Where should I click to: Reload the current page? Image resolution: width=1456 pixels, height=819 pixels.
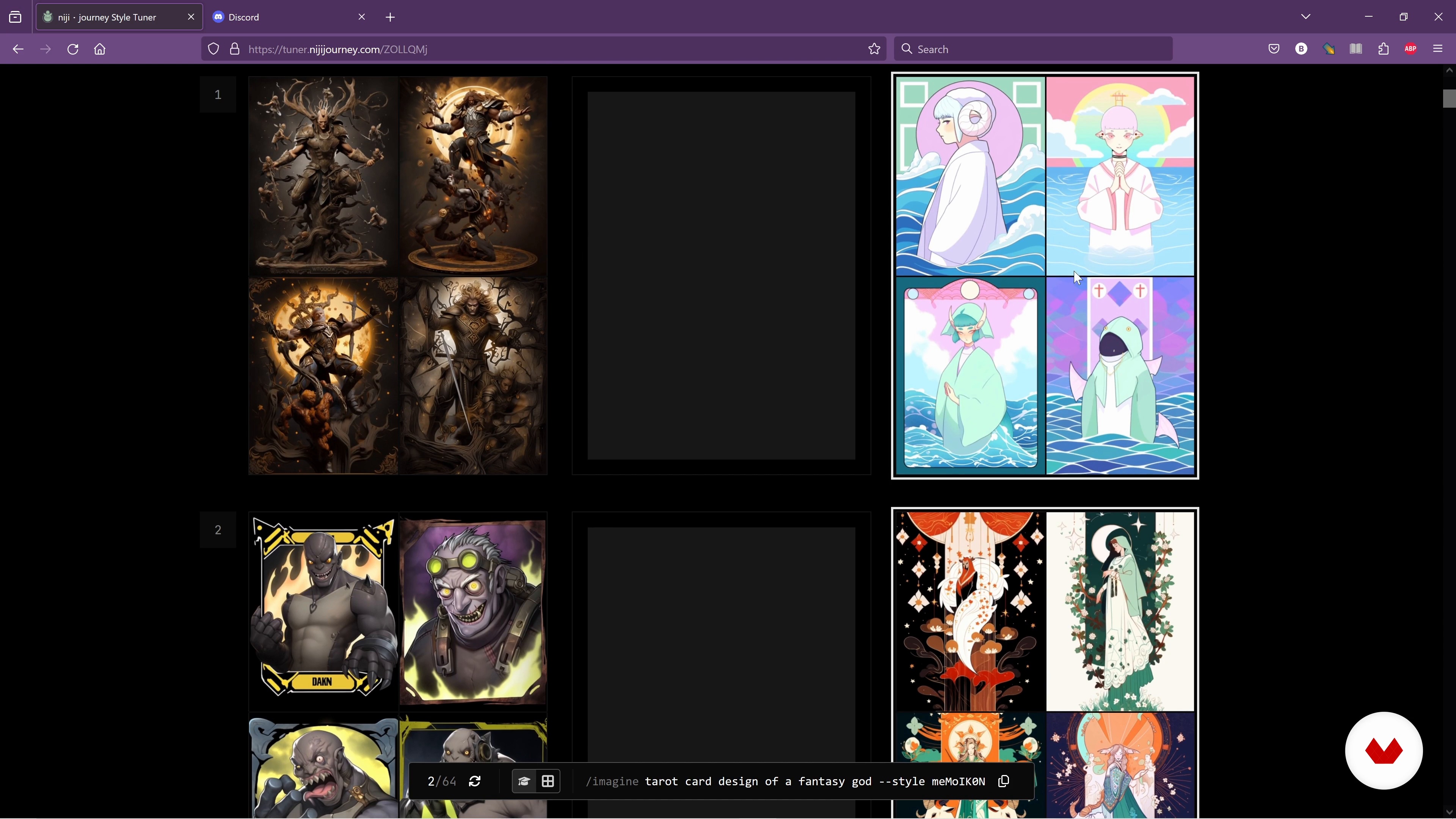73,49
